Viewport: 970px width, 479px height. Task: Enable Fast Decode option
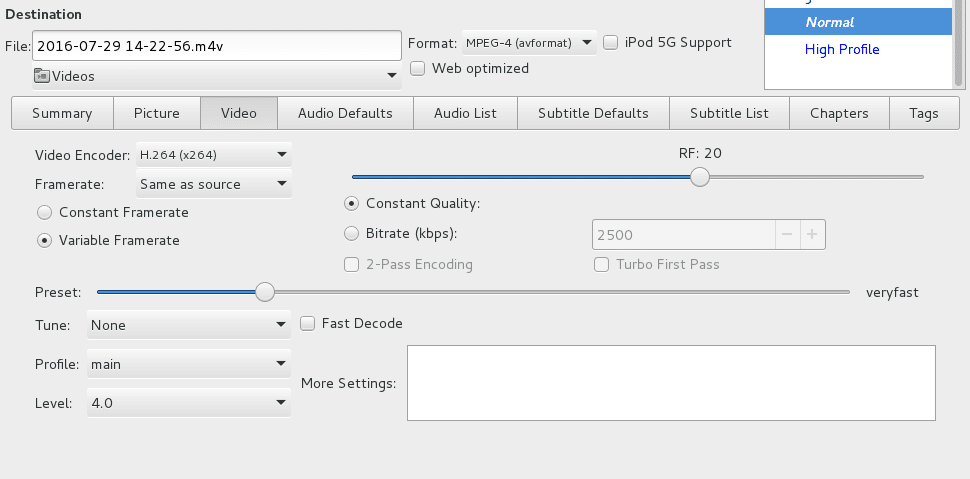tap(308, 323)
